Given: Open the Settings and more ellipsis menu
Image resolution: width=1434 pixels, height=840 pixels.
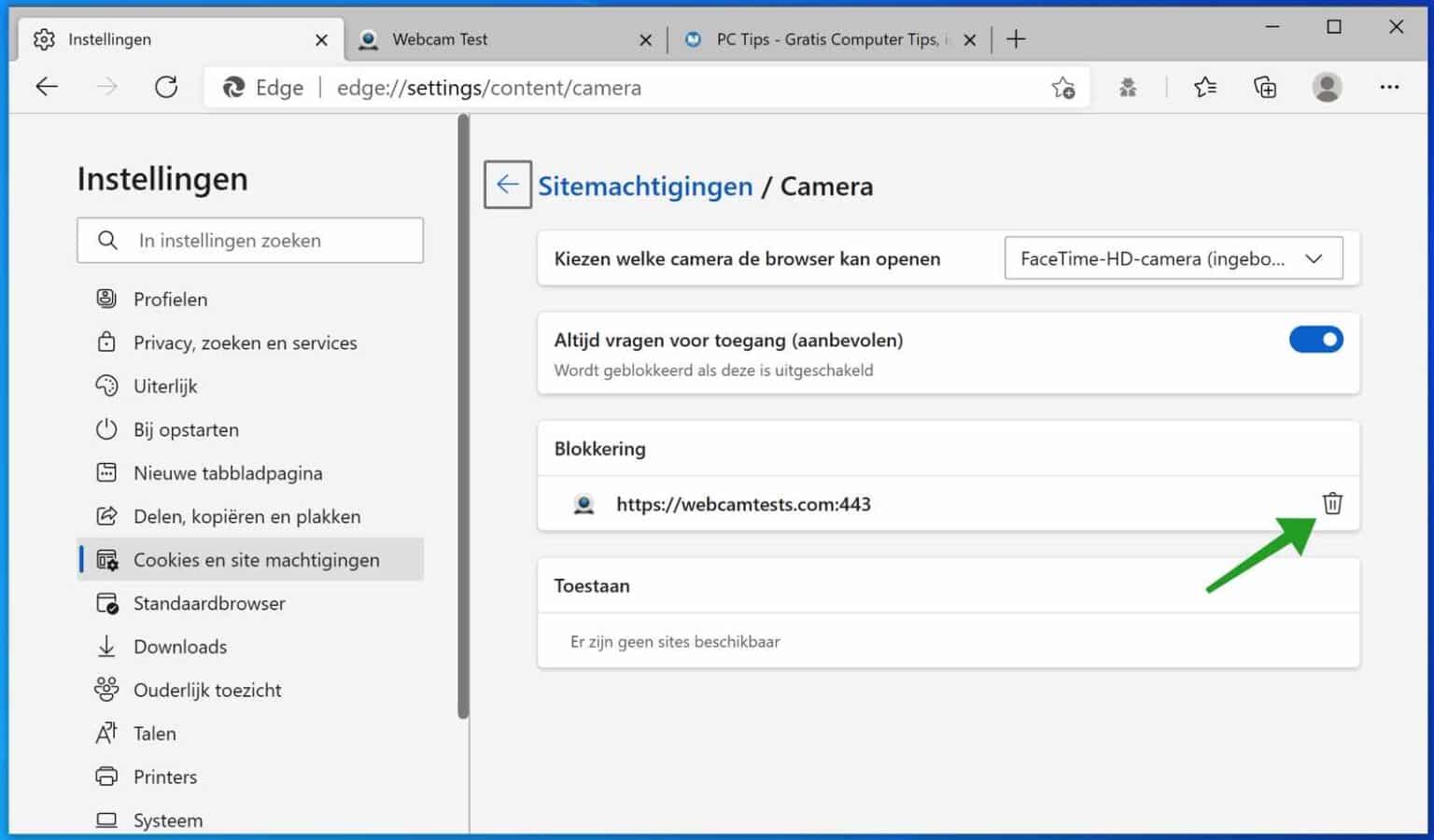Looking at the screenshot, I should 1390,87.
